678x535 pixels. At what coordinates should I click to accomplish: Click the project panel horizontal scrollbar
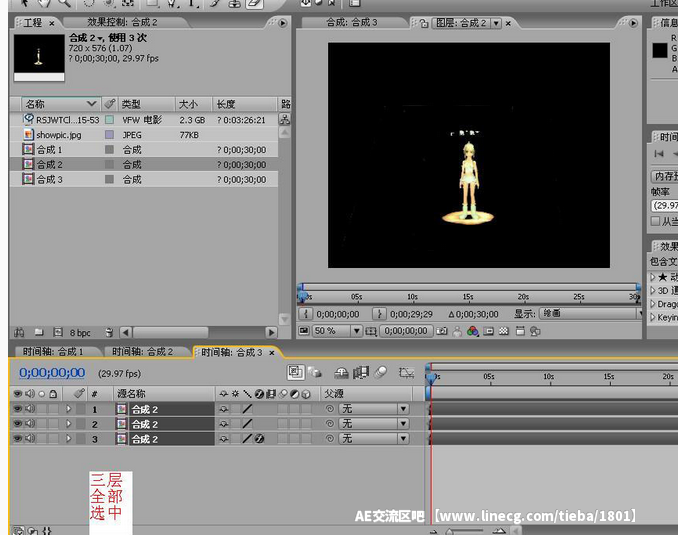170,332
